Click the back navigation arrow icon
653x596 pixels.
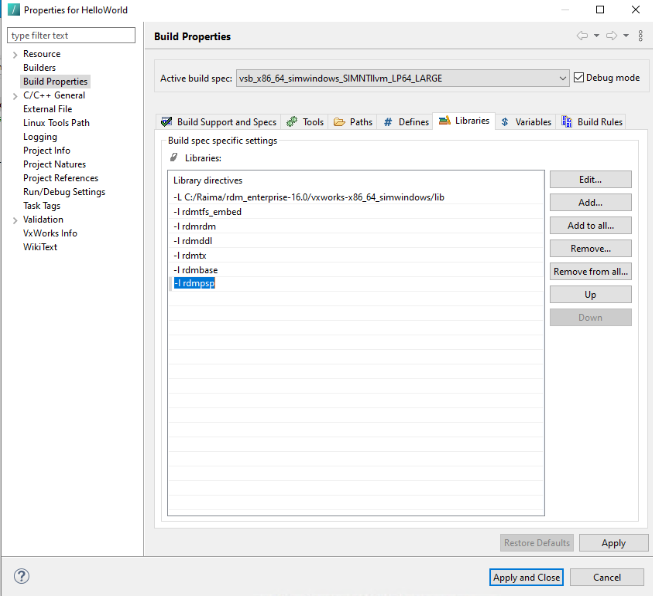582,36
